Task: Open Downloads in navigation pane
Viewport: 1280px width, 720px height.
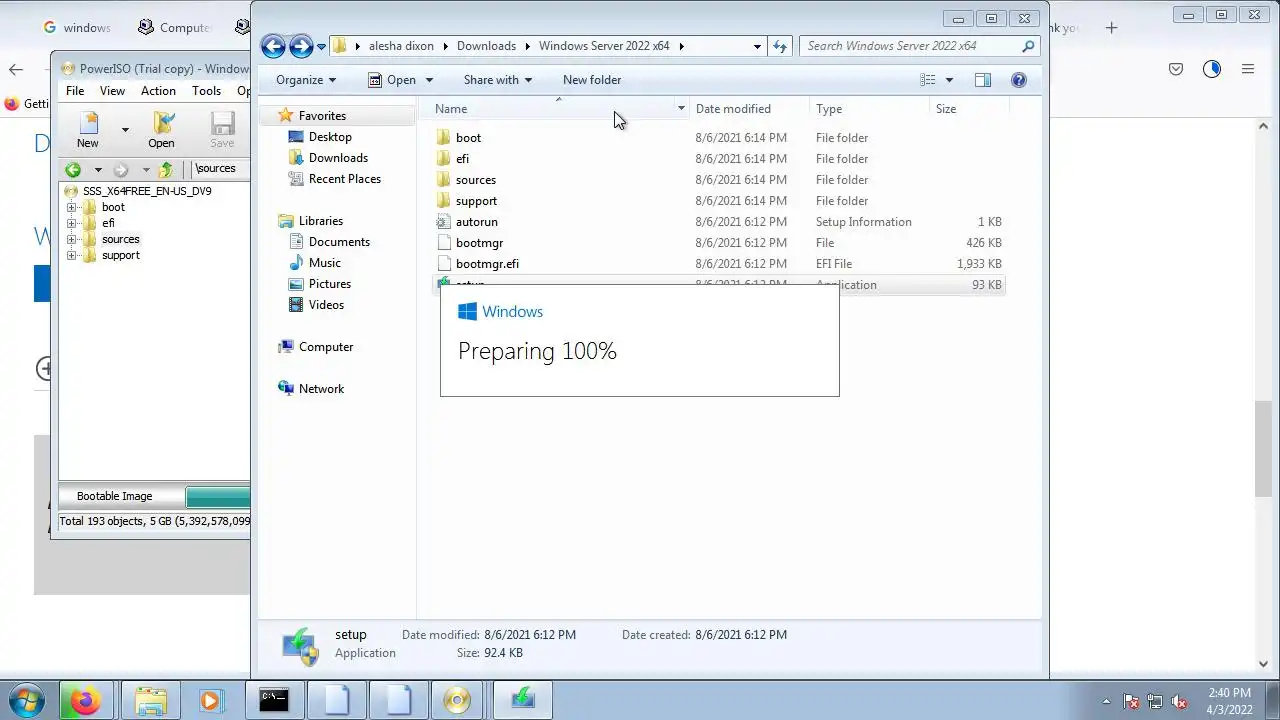Action: point(338,158)
